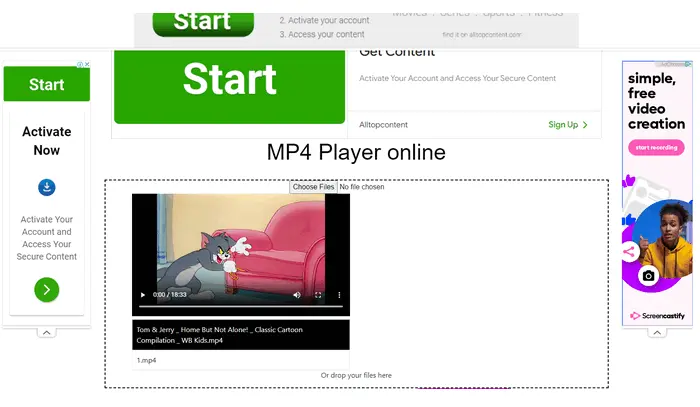This screenshot has height=407, width=700.
Task: Open the video player's three-dot options menu
Action: click(x=339, y=295)
